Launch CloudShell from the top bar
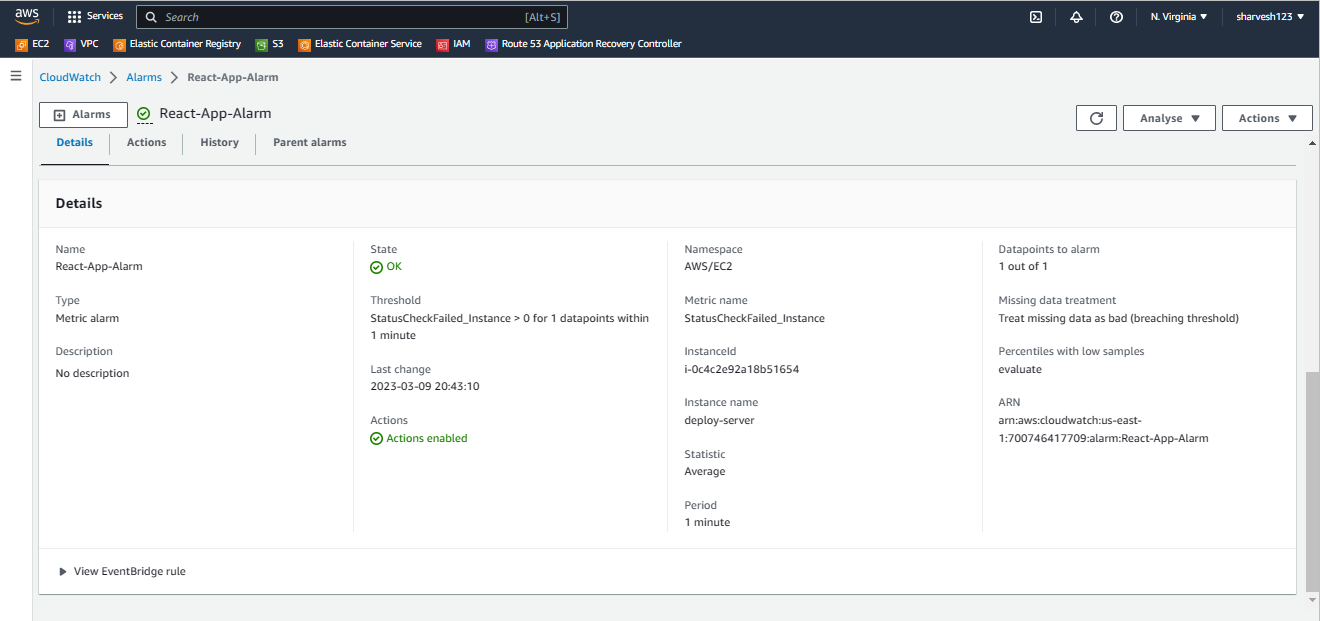 (1036, 16)
